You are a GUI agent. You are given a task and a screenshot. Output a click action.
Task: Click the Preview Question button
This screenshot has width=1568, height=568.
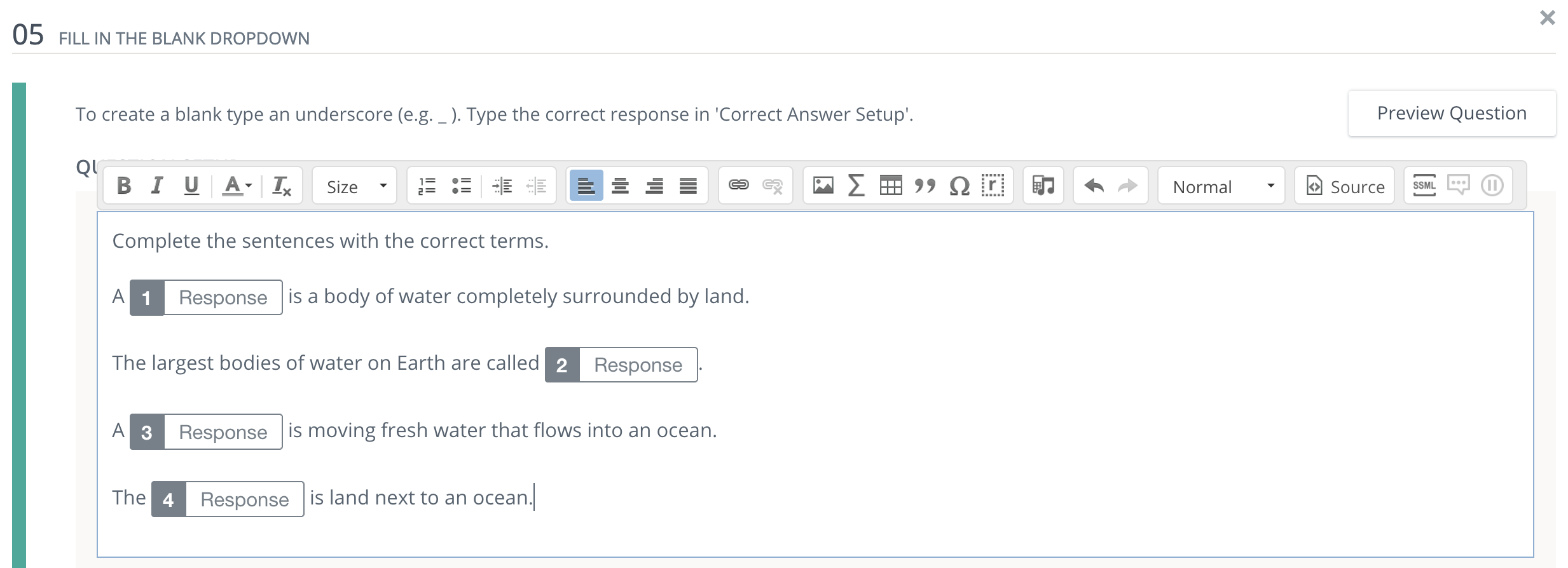(1452, 113)
